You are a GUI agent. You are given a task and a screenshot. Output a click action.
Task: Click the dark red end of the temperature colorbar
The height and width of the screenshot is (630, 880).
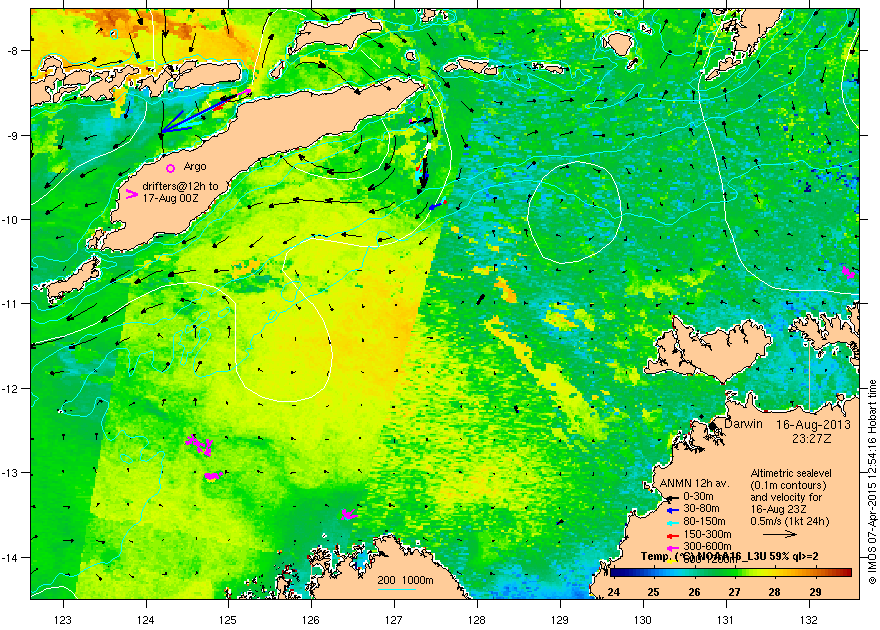pos(846,573)
